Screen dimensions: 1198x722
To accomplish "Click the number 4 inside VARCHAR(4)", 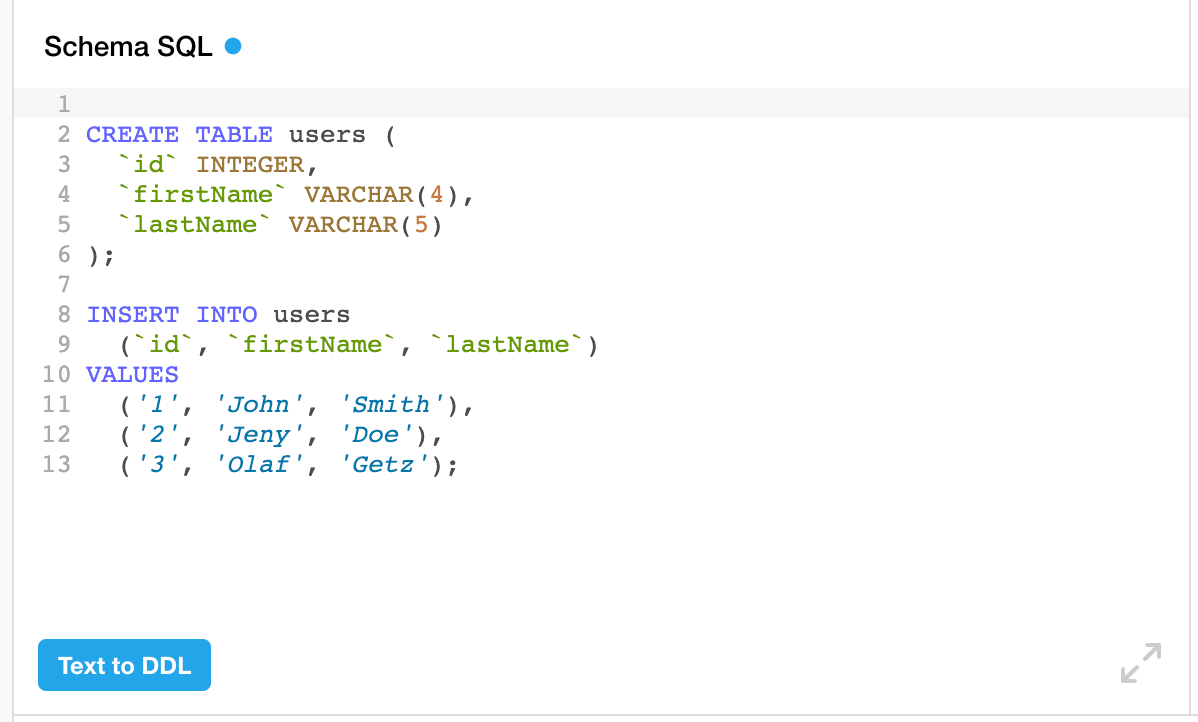I will [436, 195].
